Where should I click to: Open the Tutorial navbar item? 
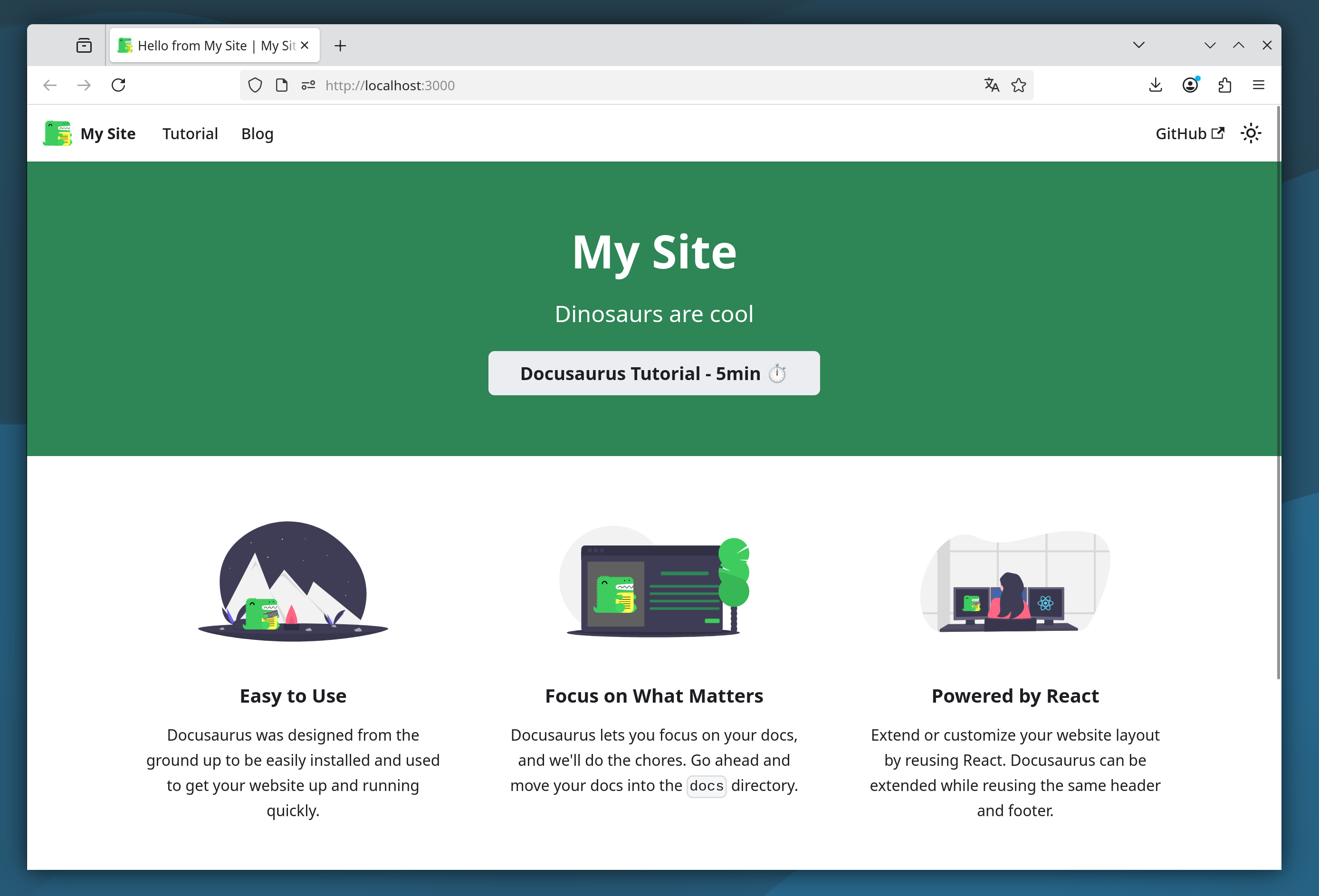(190, 133)
